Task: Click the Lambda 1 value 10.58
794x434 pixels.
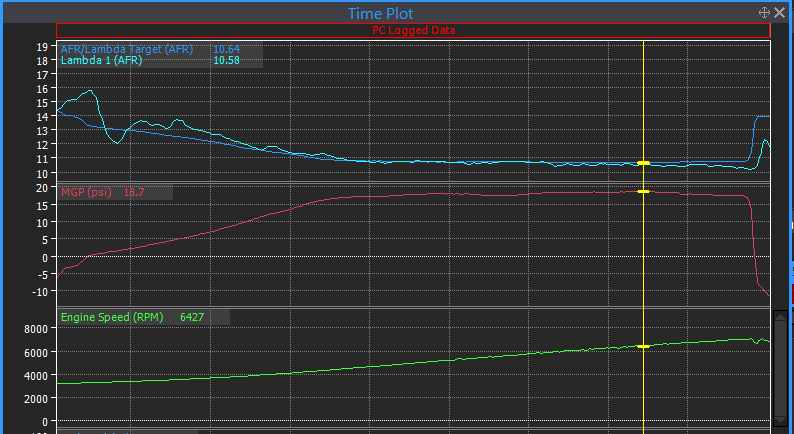Action: point(226,60)
